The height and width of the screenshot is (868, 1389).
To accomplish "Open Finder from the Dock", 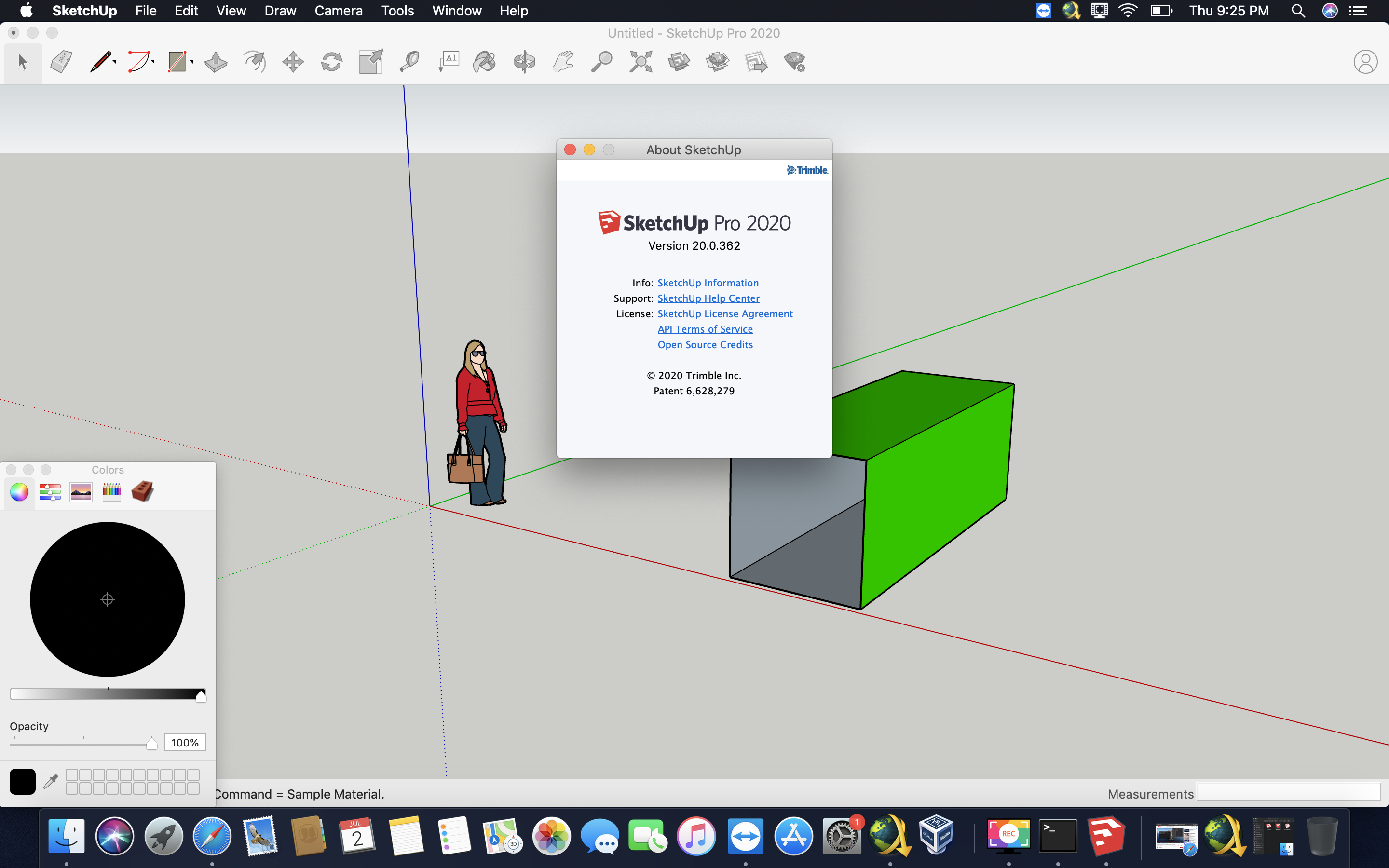I will tap(67, 837).
